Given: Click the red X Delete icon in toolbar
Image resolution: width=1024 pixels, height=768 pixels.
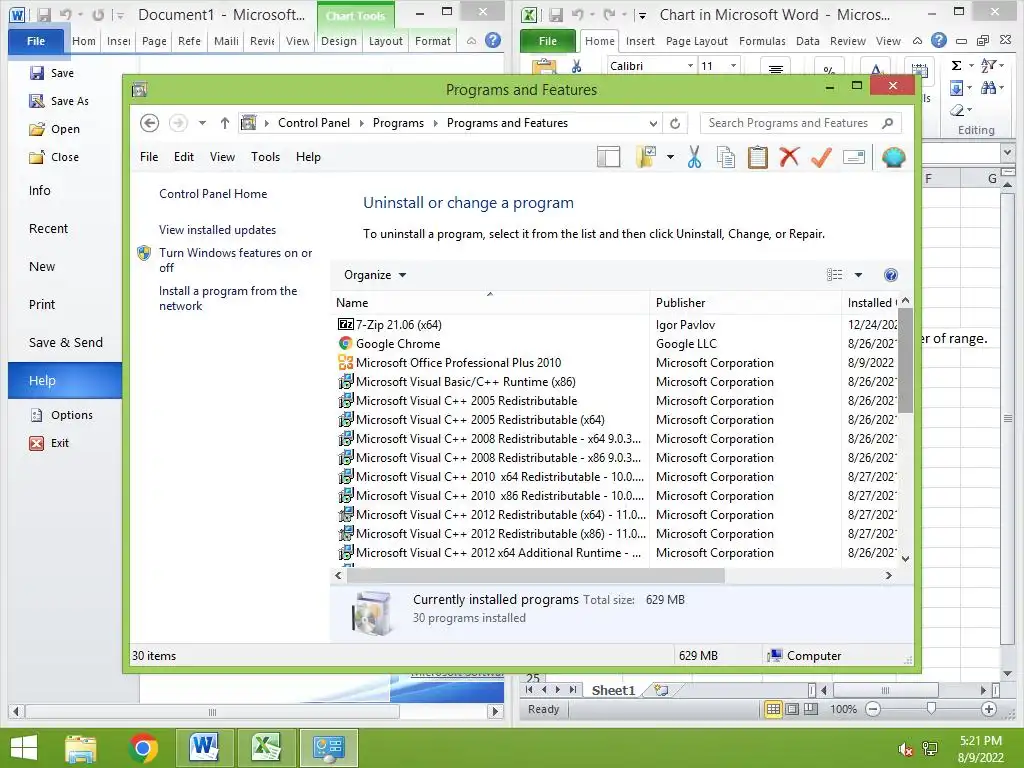Looking at the screenshot, I should point(789,157).
